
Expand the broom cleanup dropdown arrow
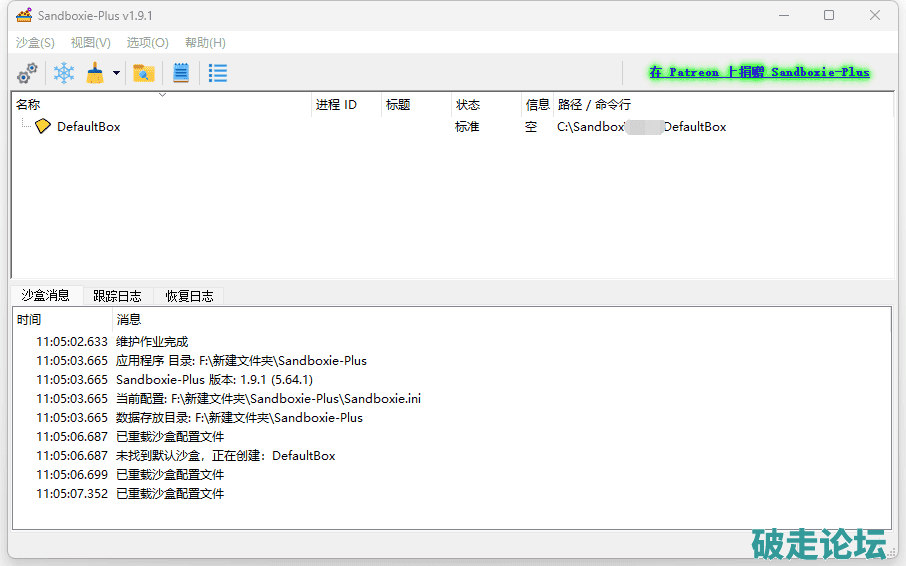click(x=116, y=73)
